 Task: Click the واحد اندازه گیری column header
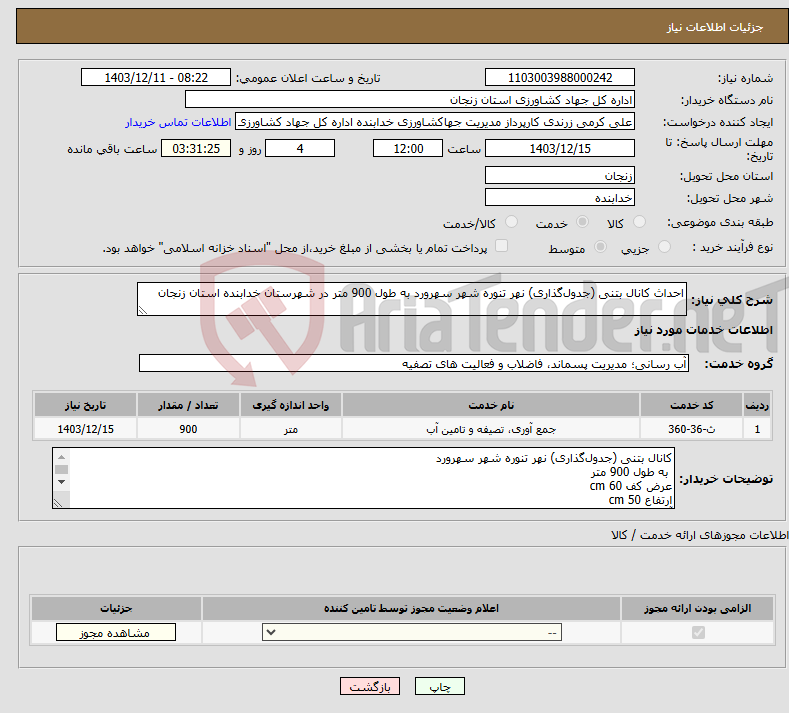[x=290, y=405]
